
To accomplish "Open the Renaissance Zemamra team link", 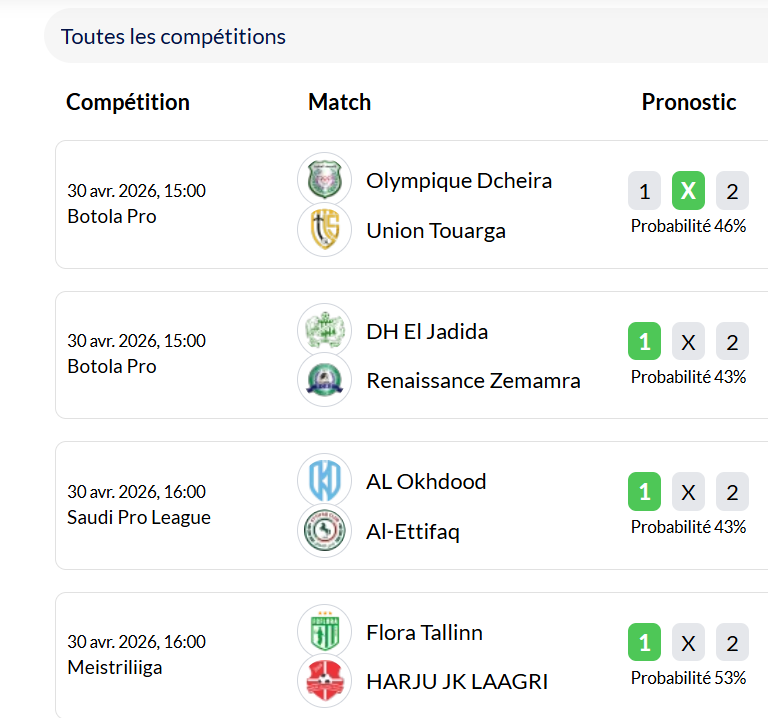I will (473, 380).
